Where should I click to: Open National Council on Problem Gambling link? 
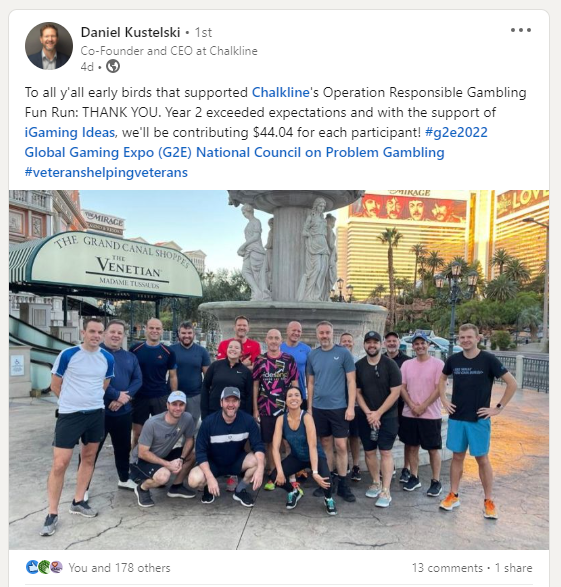tap(320, 152)
